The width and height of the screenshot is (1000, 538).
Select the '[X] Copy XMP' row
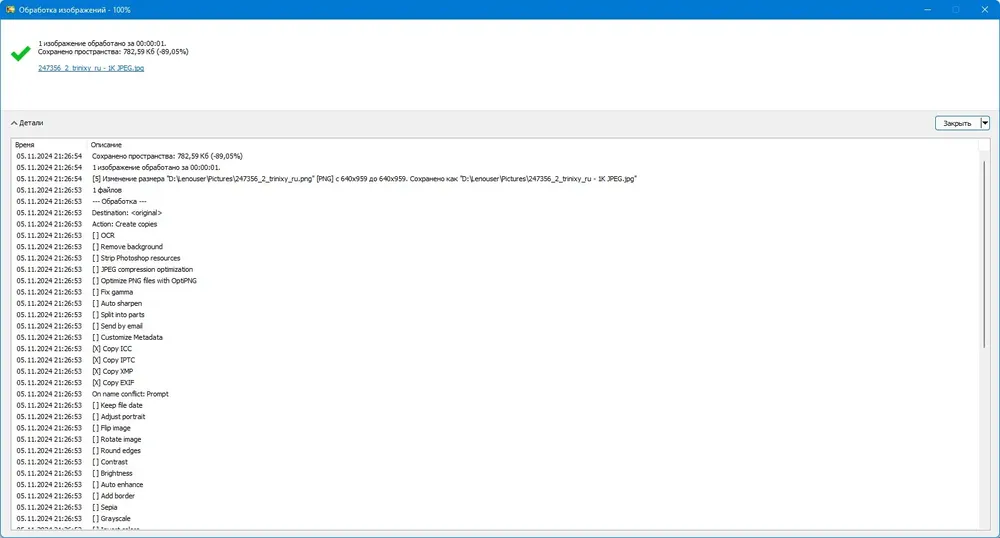click(495, 371)
